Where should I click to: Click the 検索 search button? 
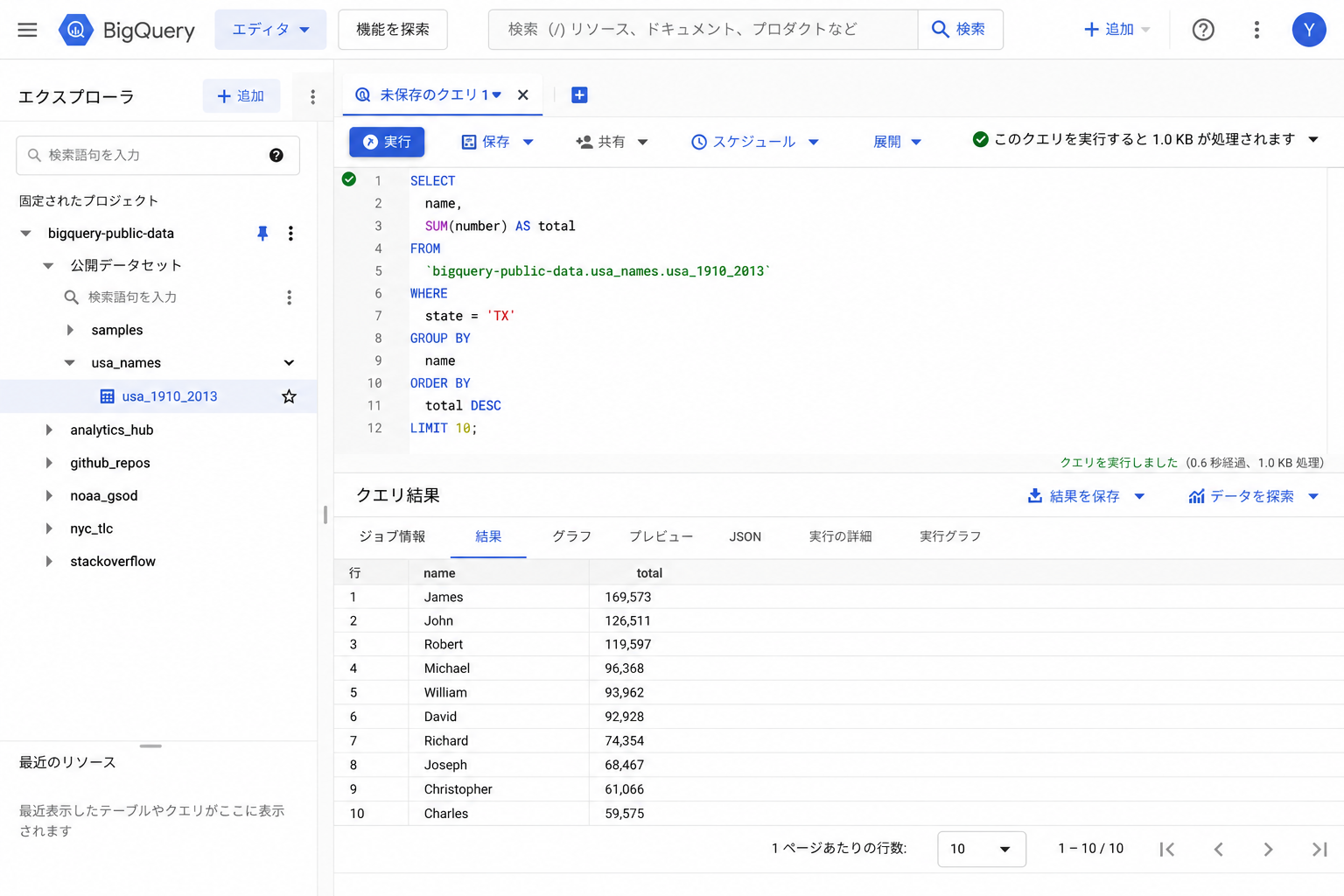click(960, 30)
